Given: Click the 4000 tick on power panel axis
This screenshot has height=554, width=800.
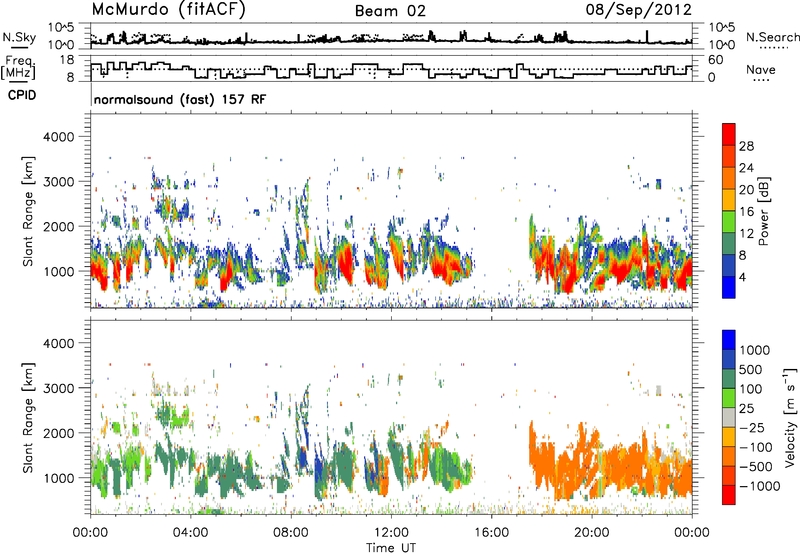Looking at the screenshot, I should 58,137.
